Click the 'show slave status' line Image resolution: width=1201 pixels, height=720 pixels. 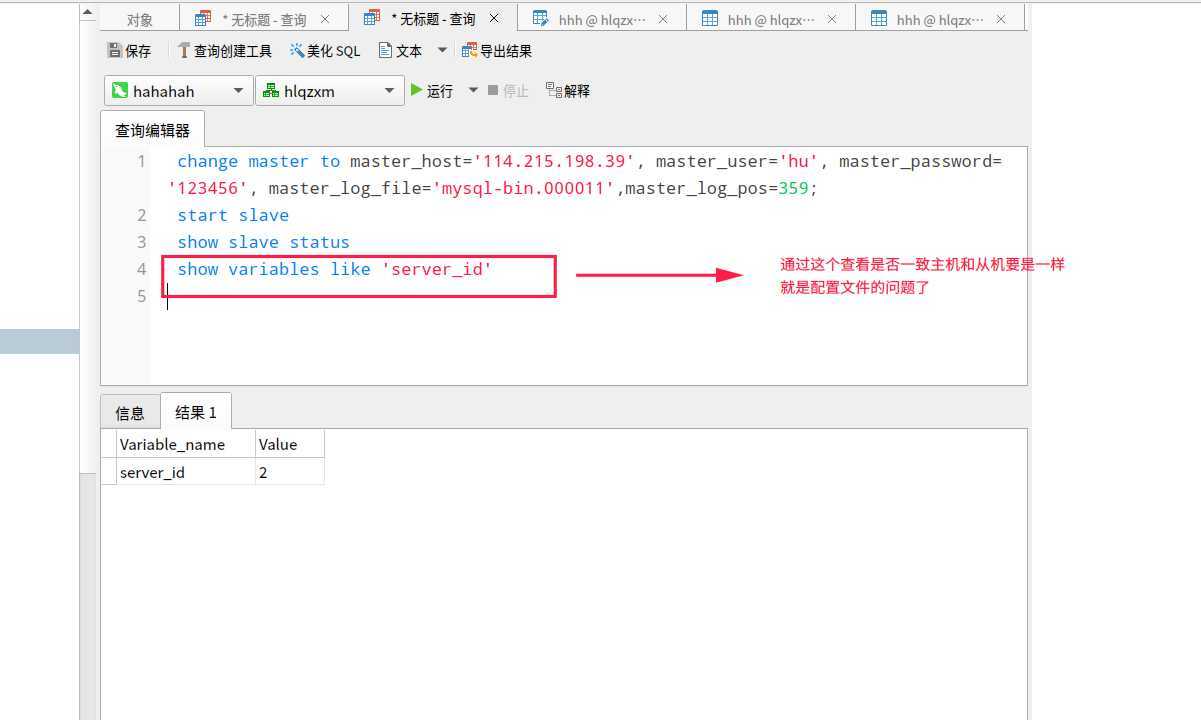pos(264,242)
